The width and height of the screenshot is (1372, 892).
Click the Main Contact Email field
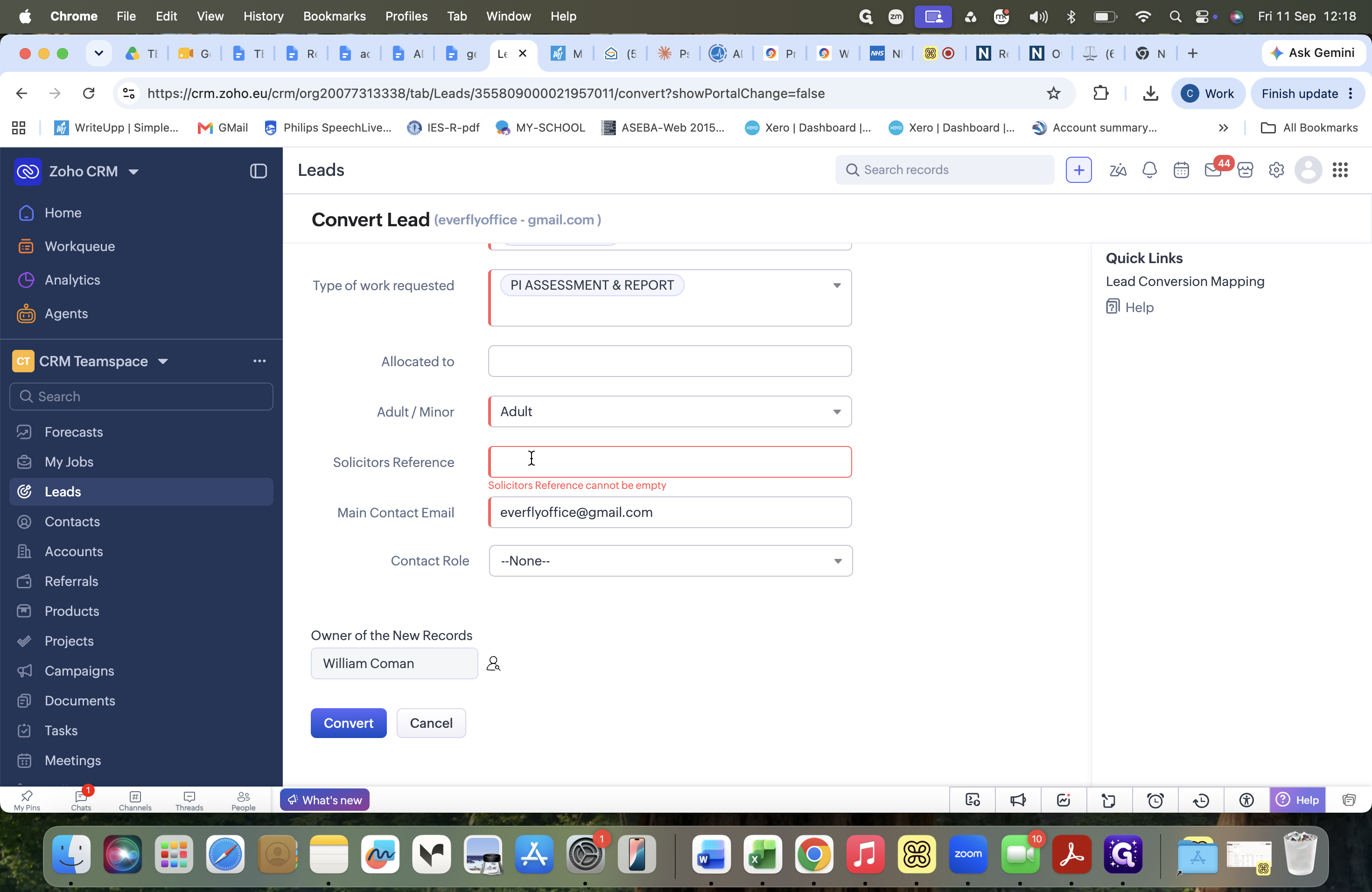coord(669,512)
